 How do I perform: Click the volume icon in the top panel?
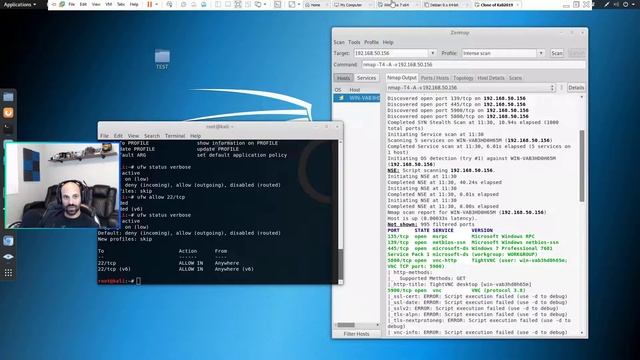tap(616, 4)
